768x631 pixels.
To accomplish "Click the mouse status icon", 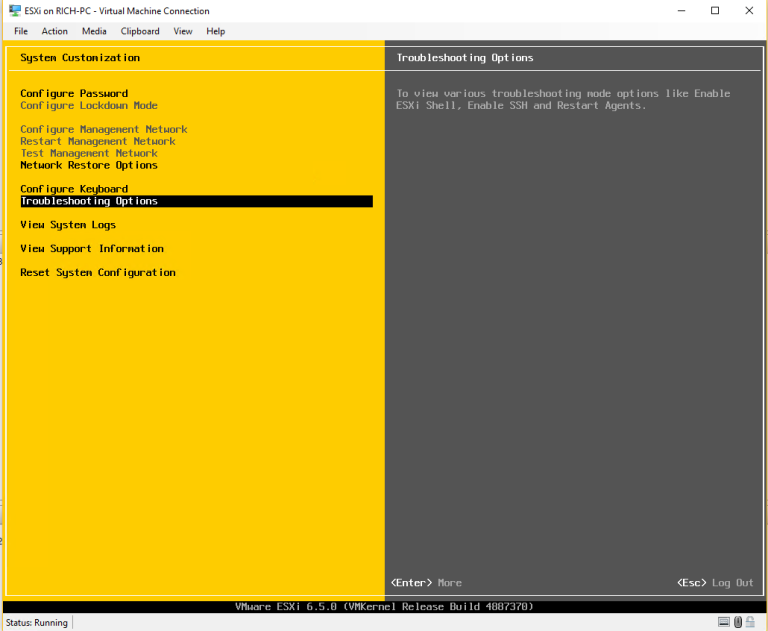I will tap(738, 622).
